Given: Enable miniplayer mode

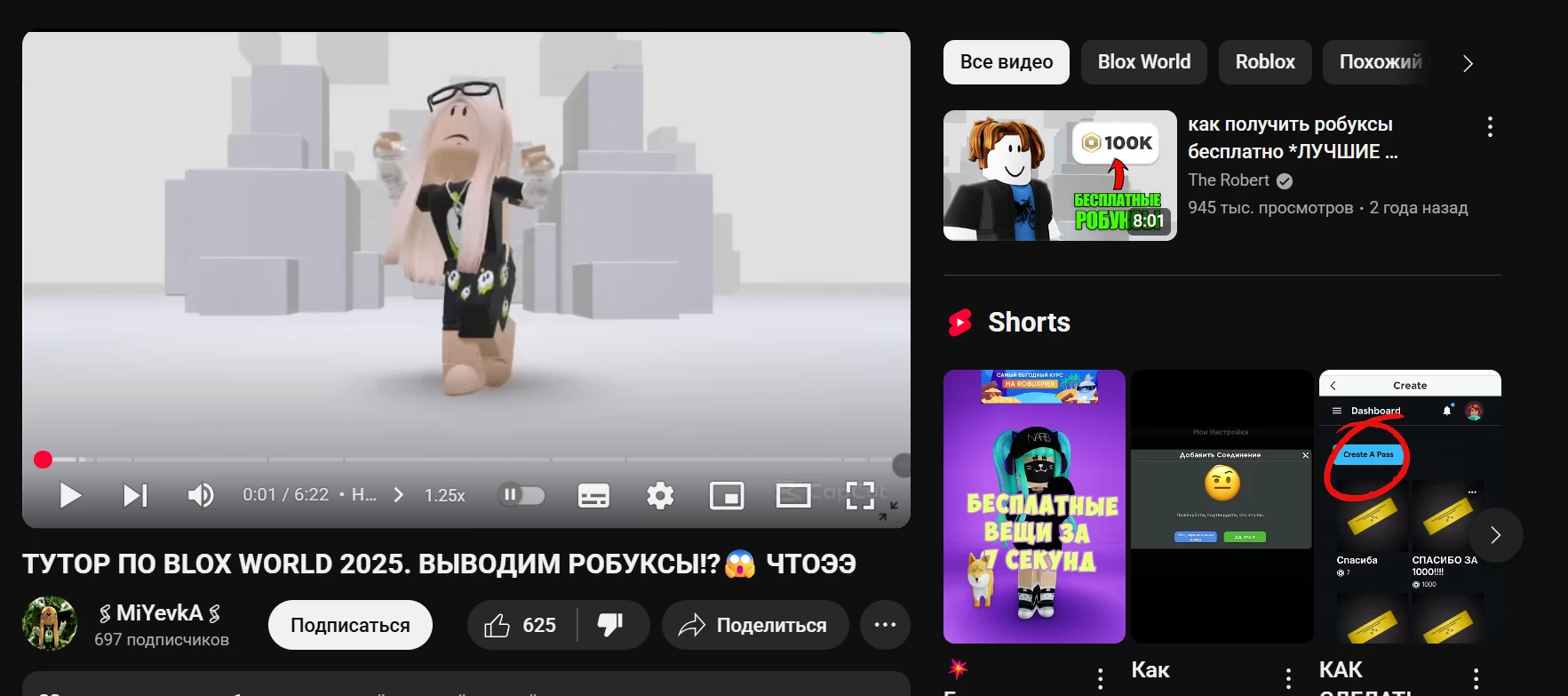Looking at the screenshot, I should pos(727,495).
